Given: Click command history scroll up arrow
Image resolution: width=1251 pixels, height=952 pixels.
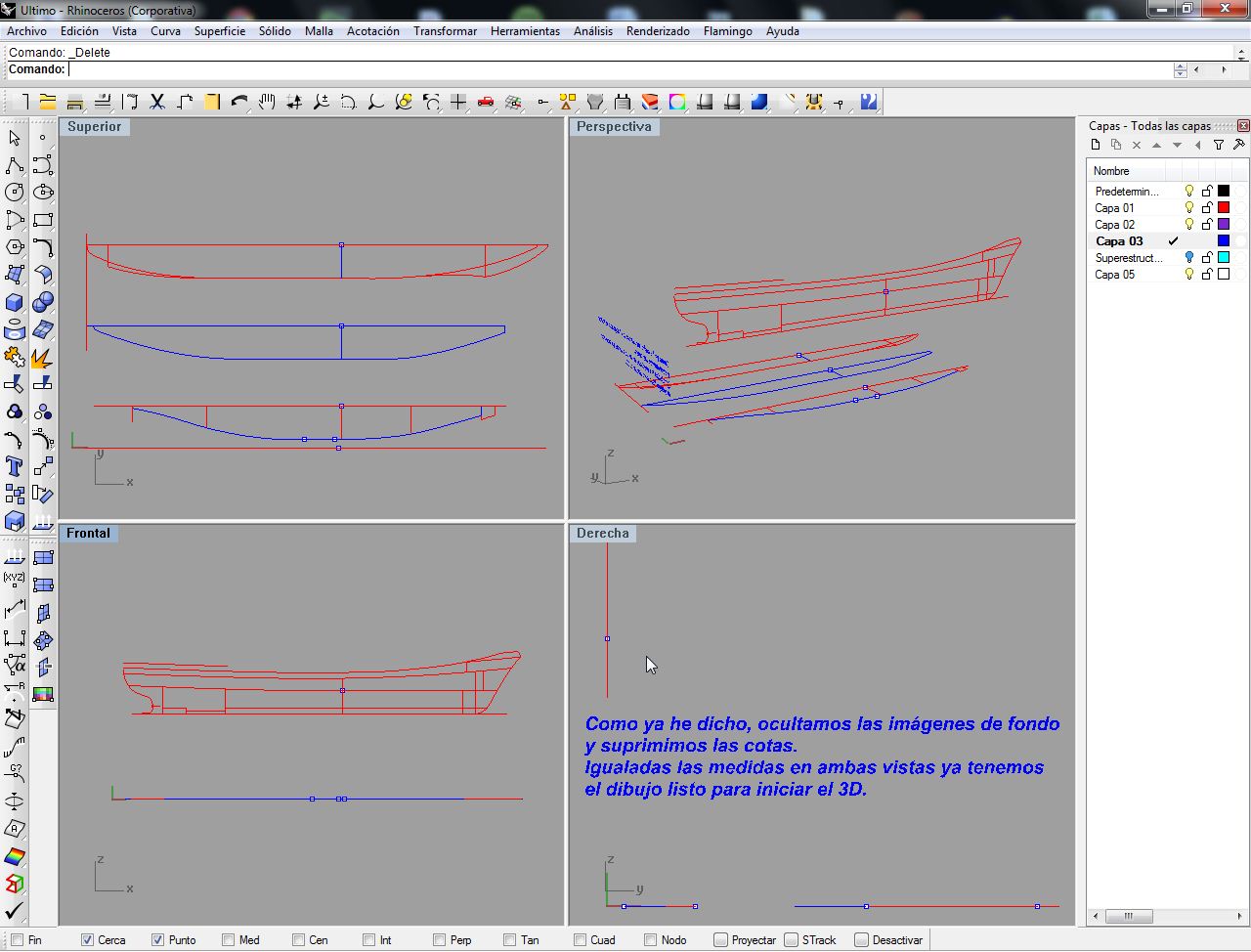Looking at the screenshot, I should point(1240,53).
